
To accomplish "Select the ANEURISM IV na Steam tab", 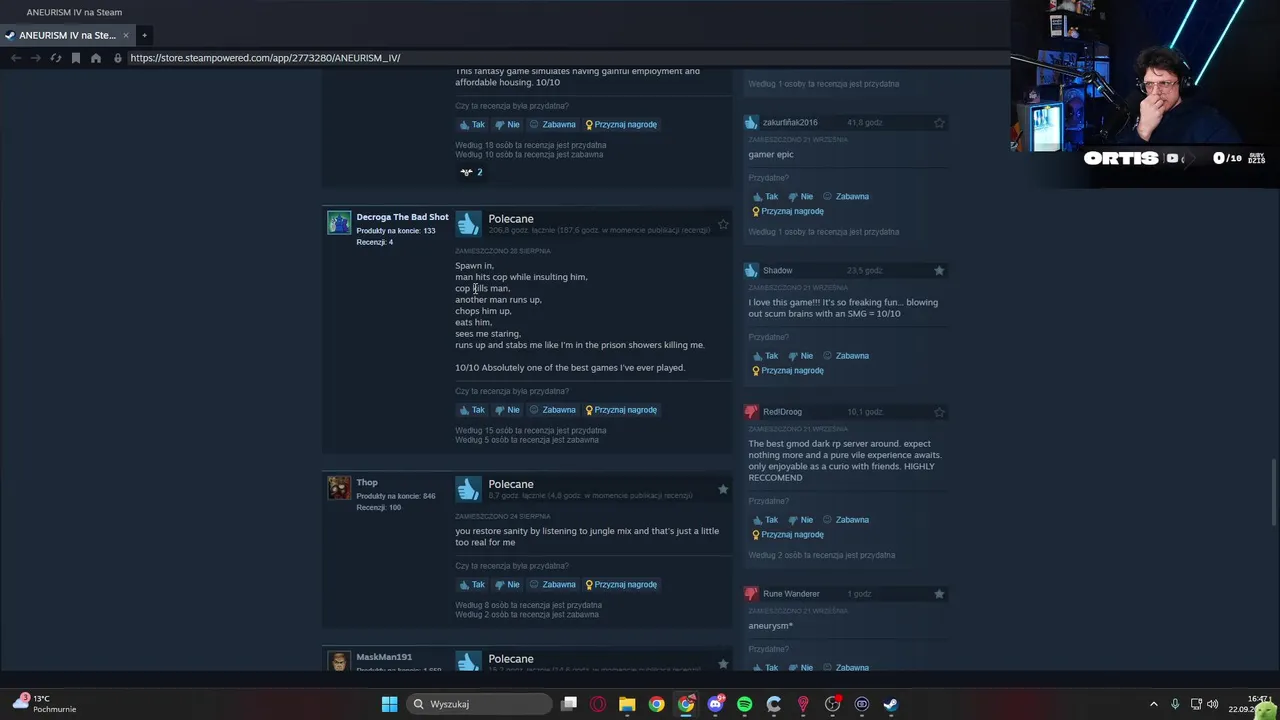I will [x=67, y=35].
